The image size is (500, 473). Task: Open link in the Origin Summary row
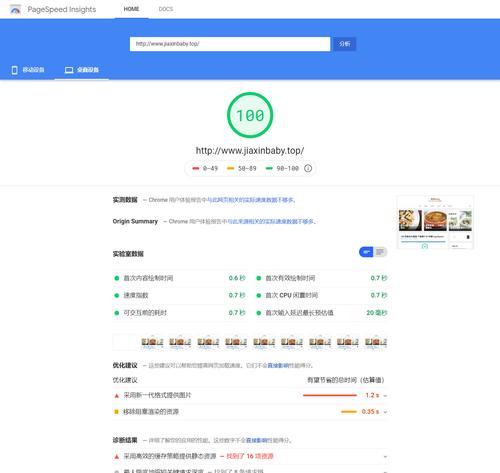point(271,222)
